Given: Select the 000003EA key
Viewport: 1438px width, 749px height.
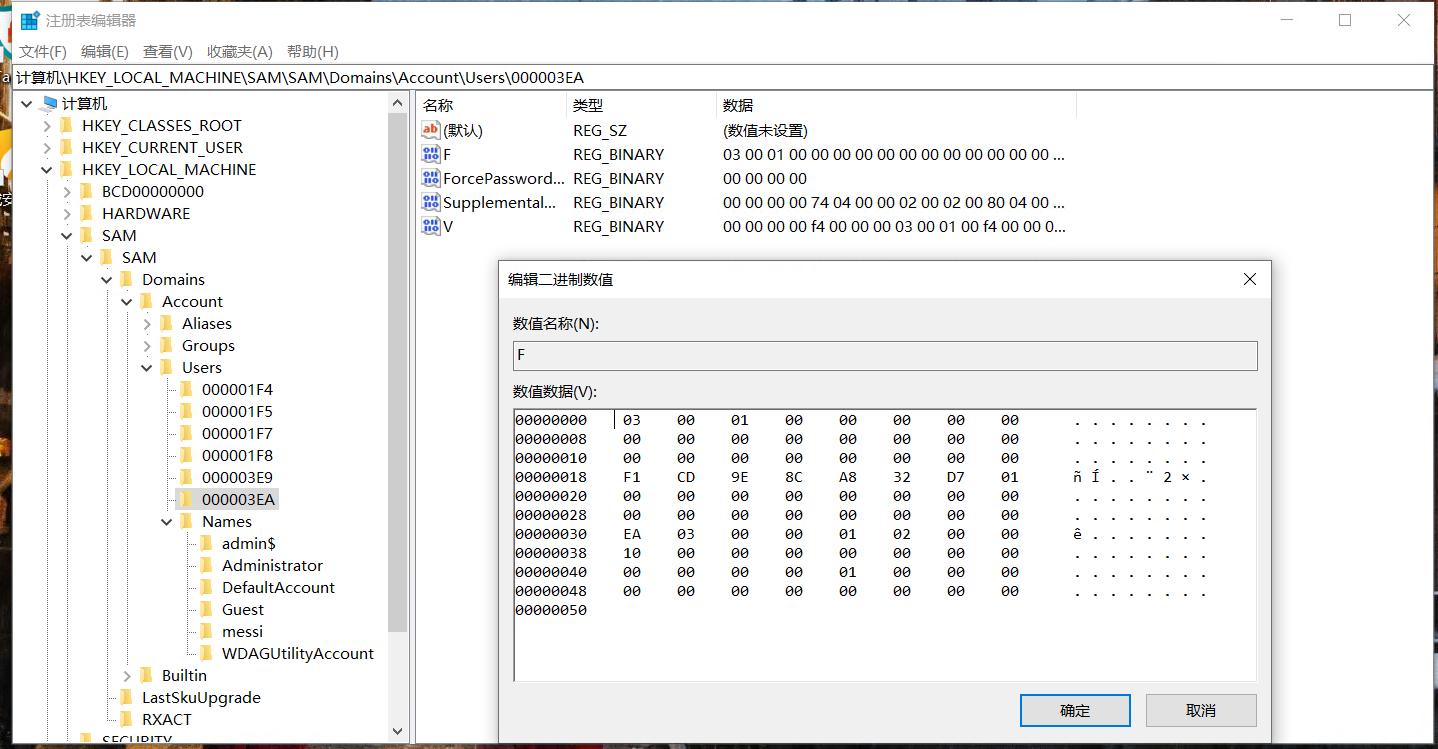Looking at the screenshot, I should point(238,499).
